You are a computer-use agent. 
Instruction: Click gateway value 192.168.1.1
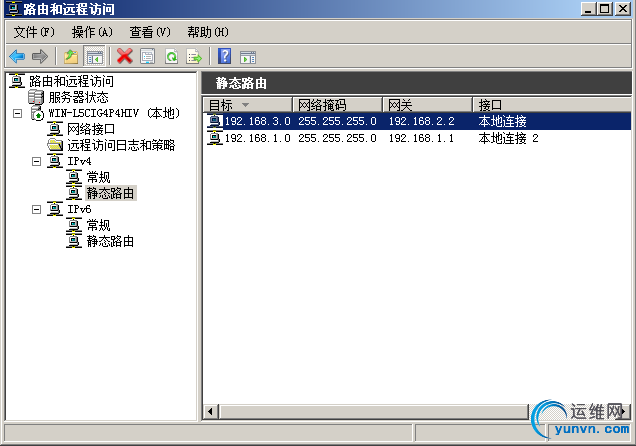[x=421, y=138]
